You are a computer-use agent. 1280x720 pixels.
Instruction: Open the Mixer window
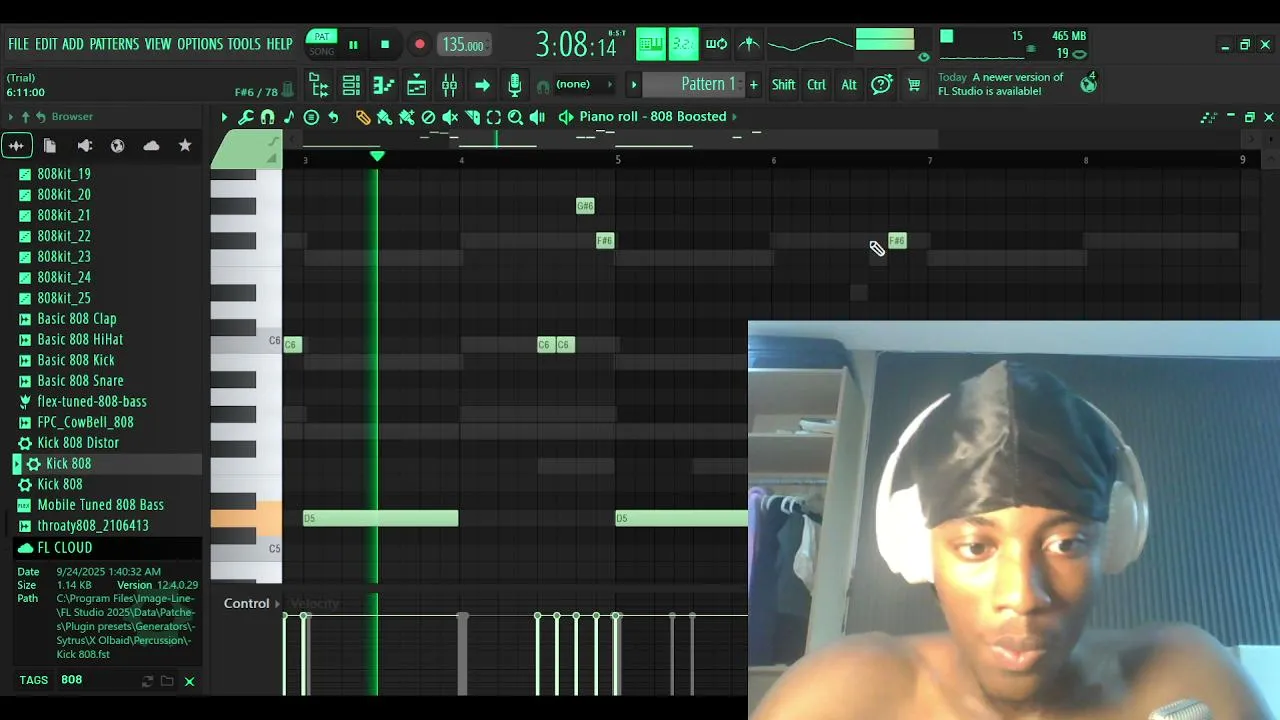(x=449, y=85)
